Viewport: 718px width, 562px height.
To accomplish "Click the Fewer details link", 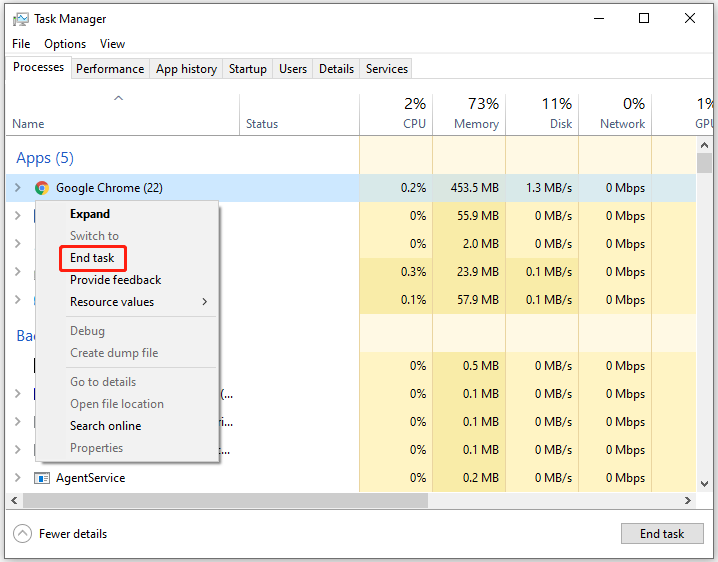I will click(x=73, y=534).
